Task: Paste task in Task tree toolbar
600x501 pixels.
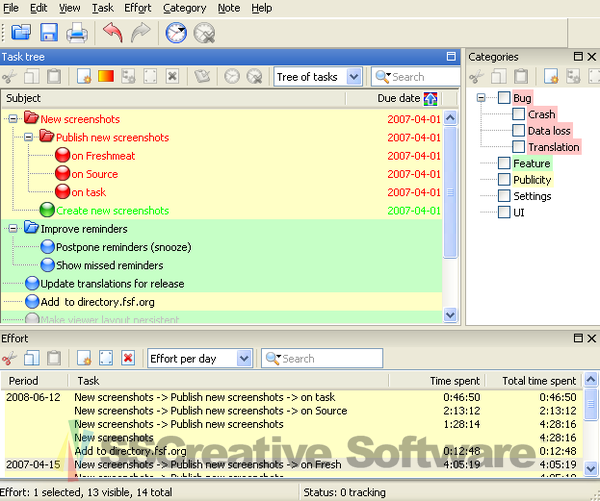Action: coord(54,77)
